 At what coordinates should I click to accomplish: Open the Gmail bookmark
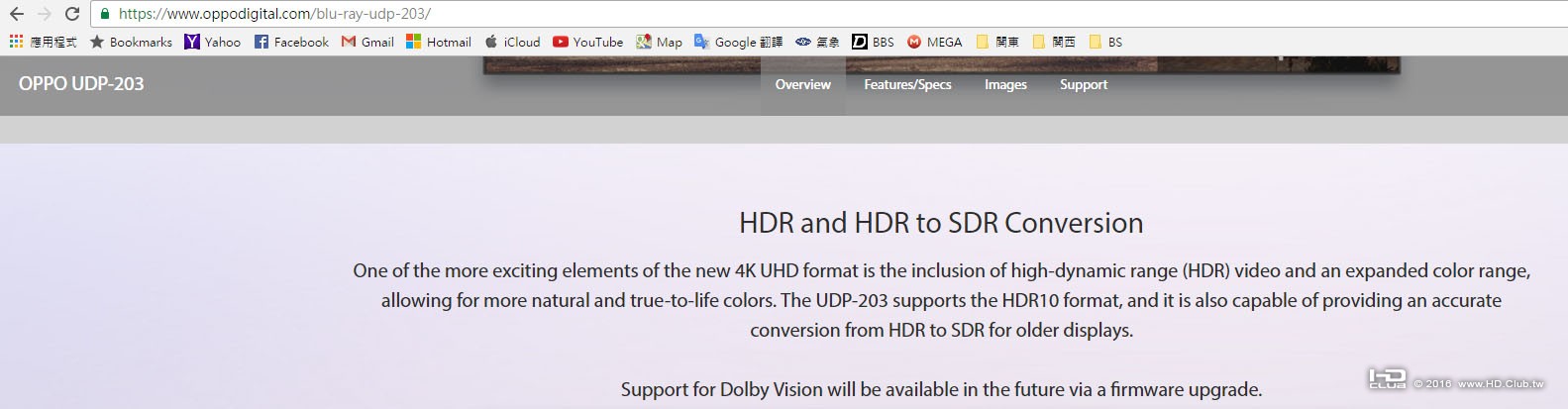coord(367,42)
